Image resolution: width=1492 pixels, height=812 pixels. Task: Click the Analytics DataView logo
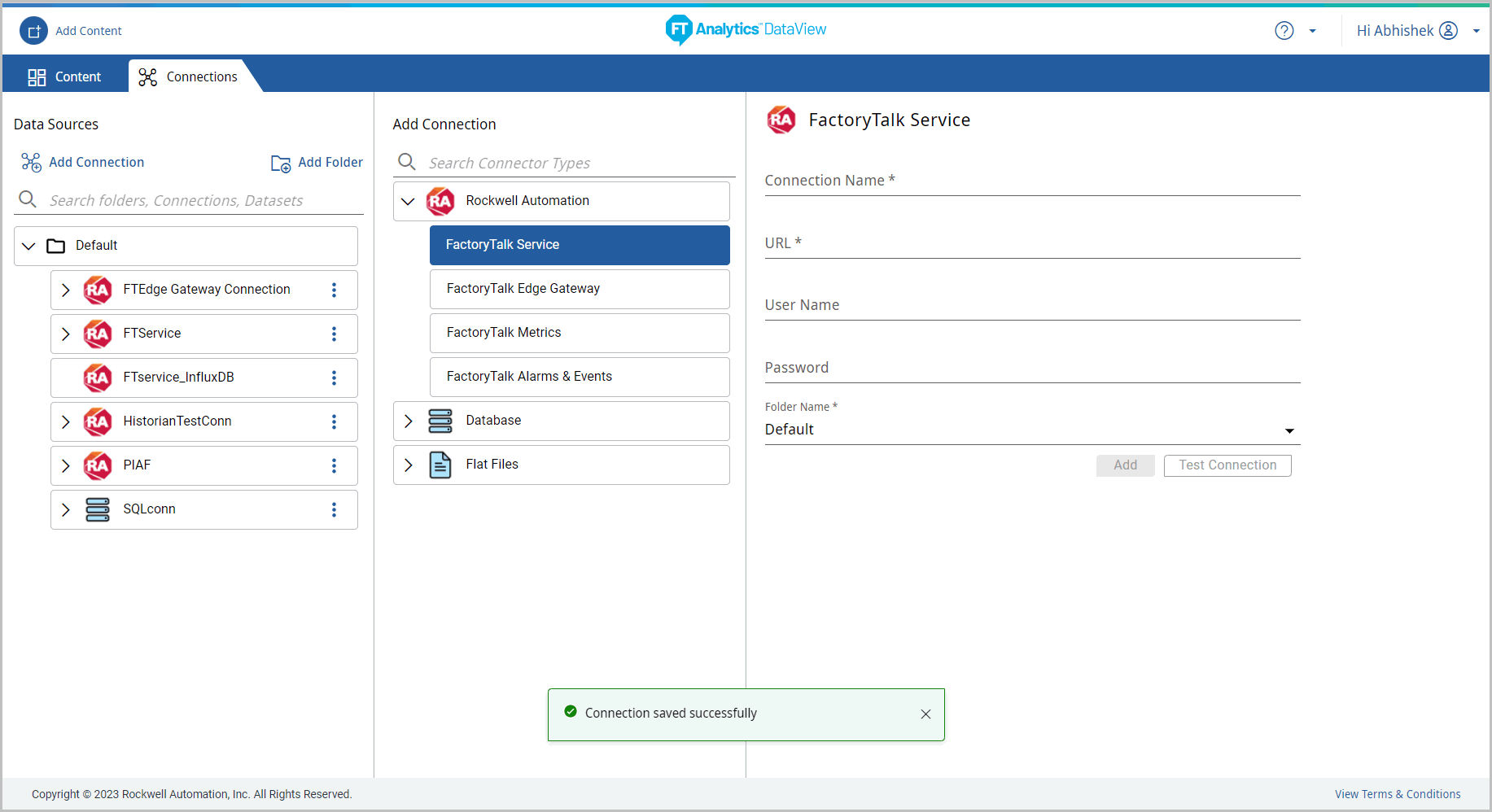746,30
